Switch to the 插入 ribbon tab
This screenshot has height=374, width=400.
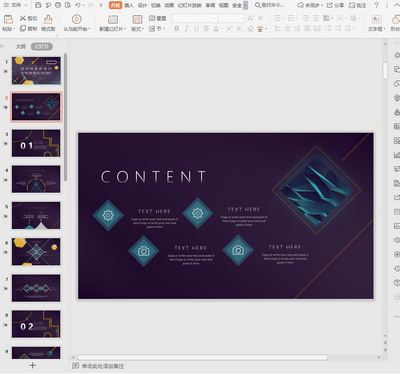pyautogui.click(x=129, y=5)
